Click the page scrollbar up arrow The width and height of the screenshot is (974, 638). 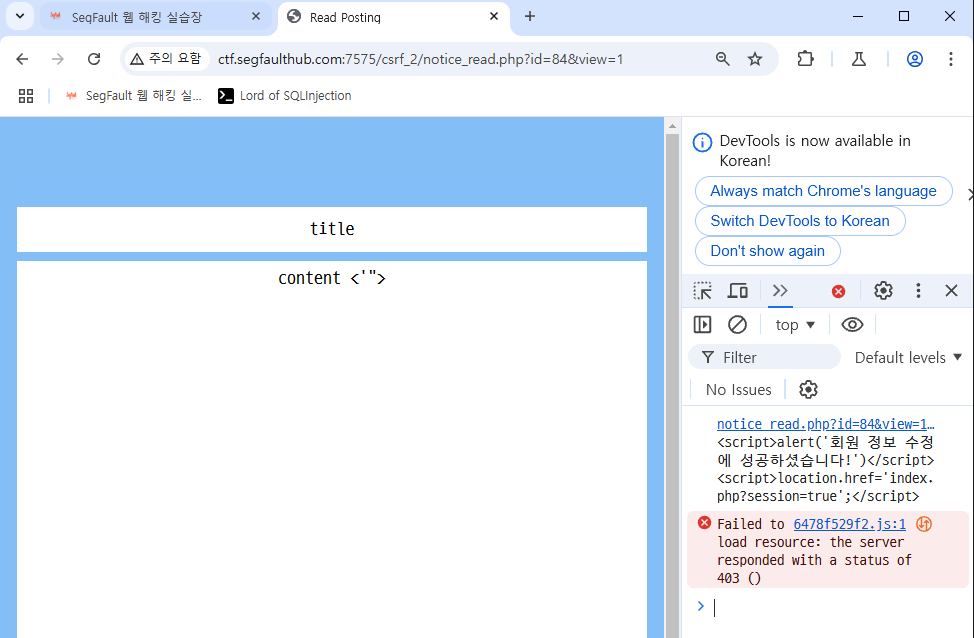point(672,126)
